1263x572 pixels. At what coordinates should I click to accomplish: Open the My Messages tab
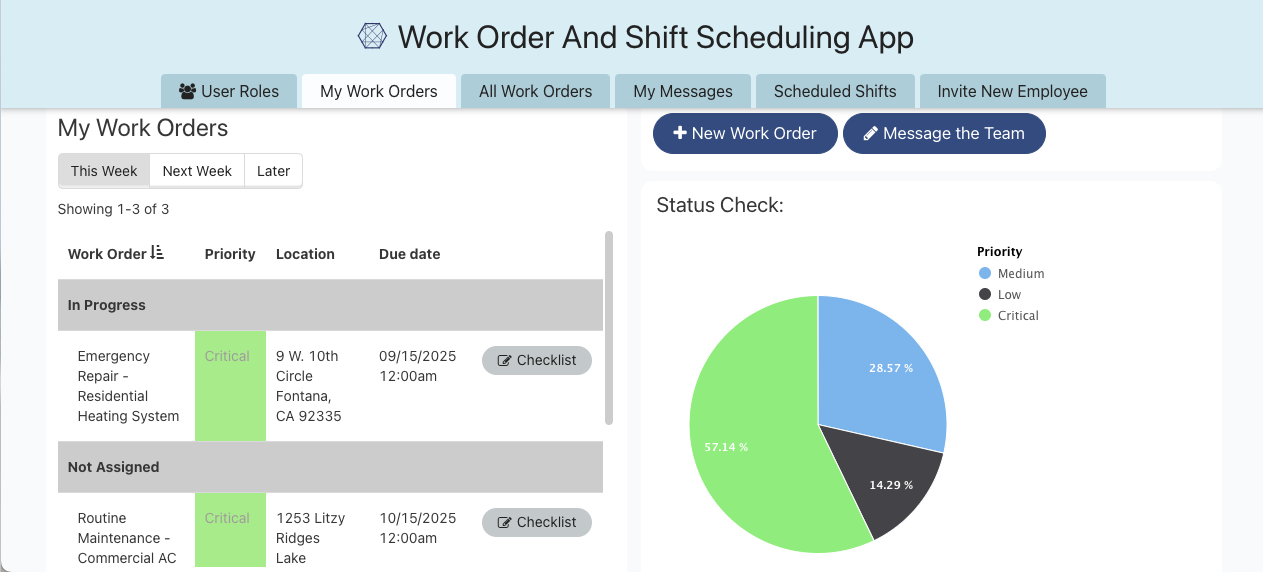tap(683, 91)
